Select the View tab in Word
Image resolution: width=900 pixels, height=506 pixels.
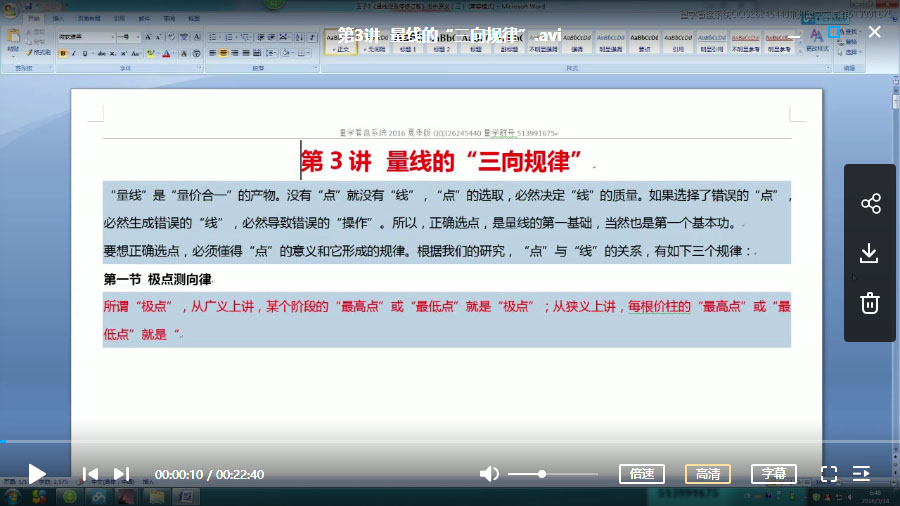pyautogui.click(x=194, y=19)
